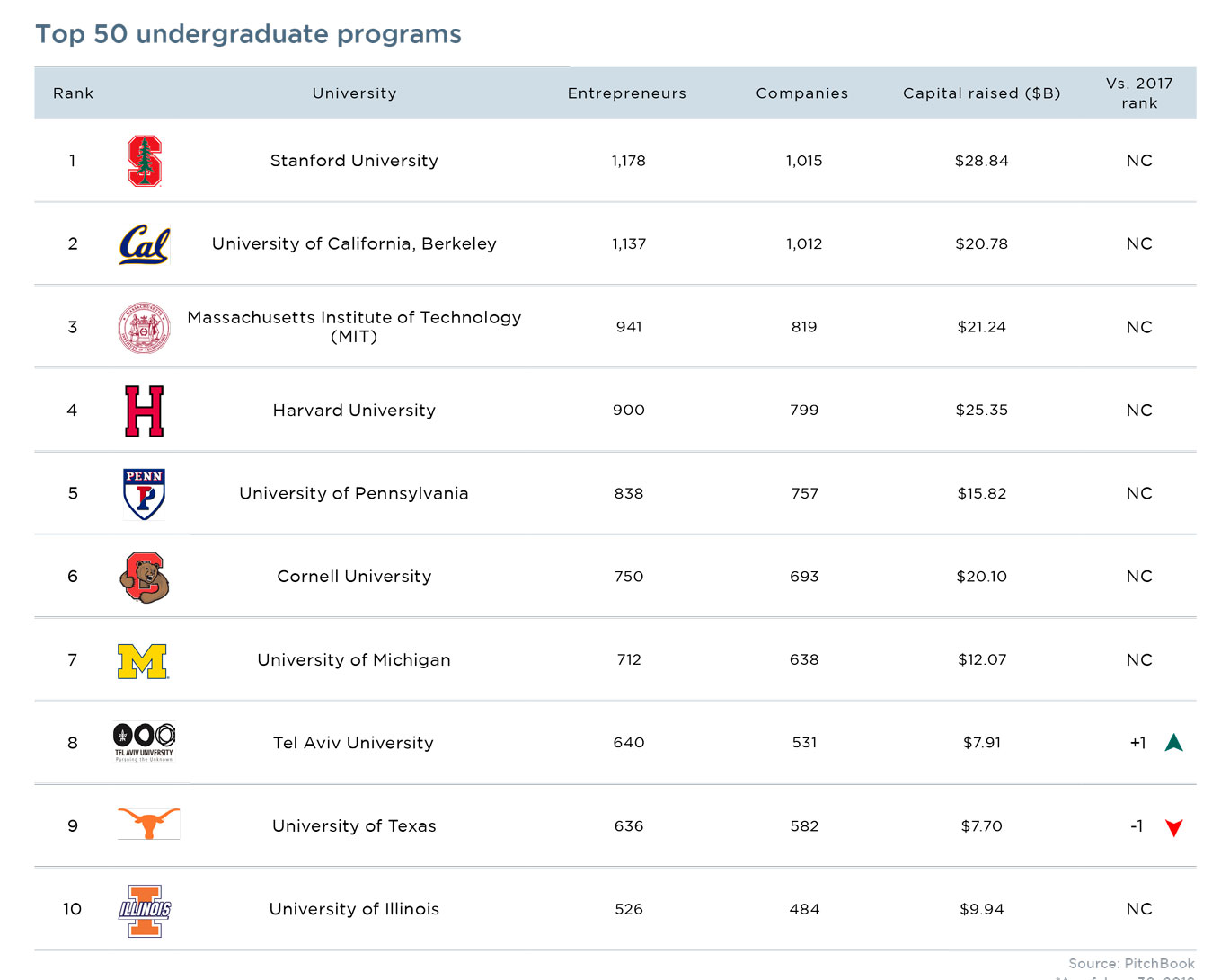Click the Stanford University name
Image resolution: width=1212 pixels, height=980 pixels.
coord(354,161)
